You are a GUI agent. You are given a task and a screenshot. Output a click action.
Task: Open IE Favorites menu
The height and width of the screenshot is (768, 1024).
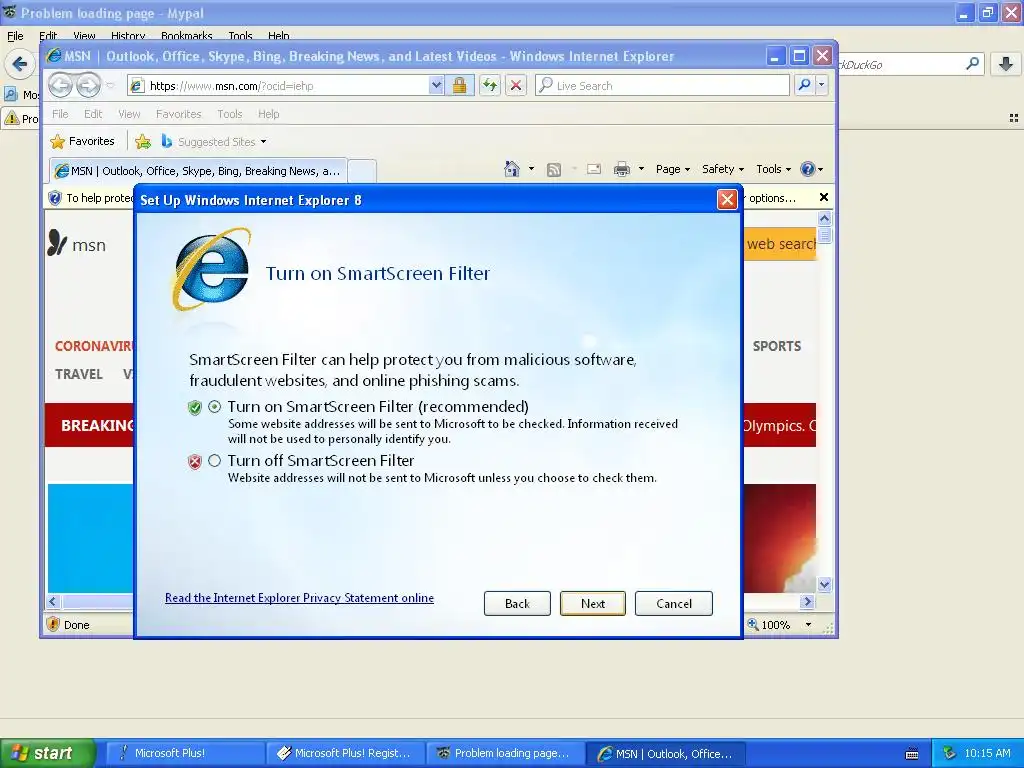pyautogui.click(x=178, y=114)
